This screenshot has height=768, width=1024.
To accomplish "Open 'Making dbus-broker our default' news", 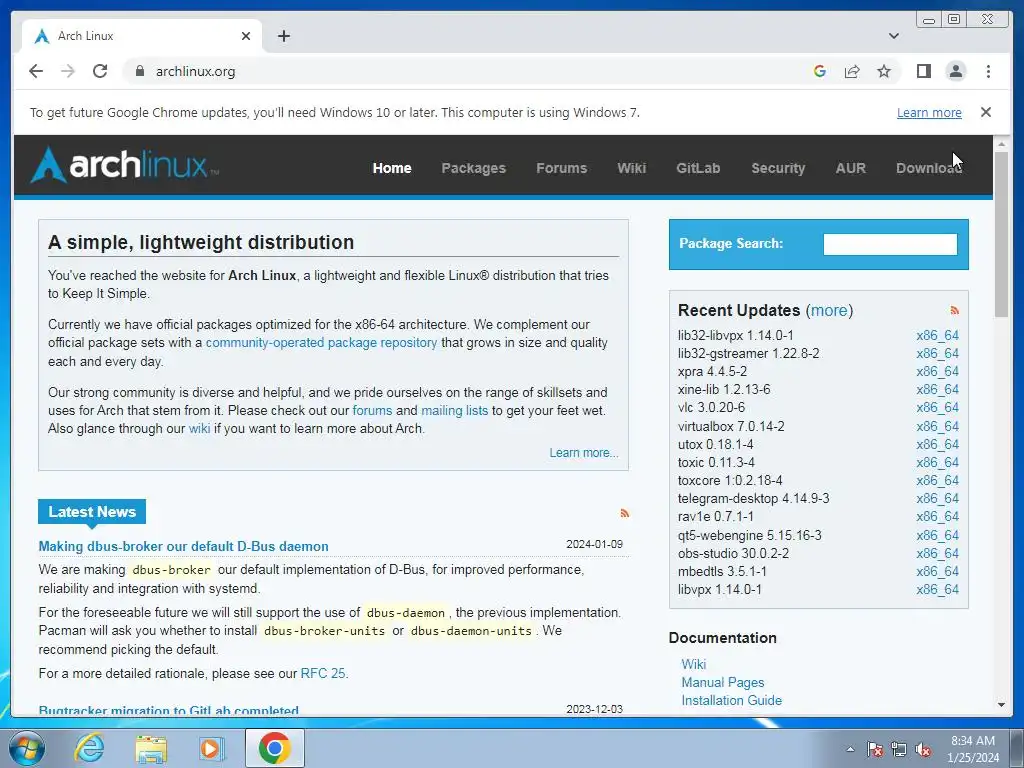I will [x=184, y=547].
